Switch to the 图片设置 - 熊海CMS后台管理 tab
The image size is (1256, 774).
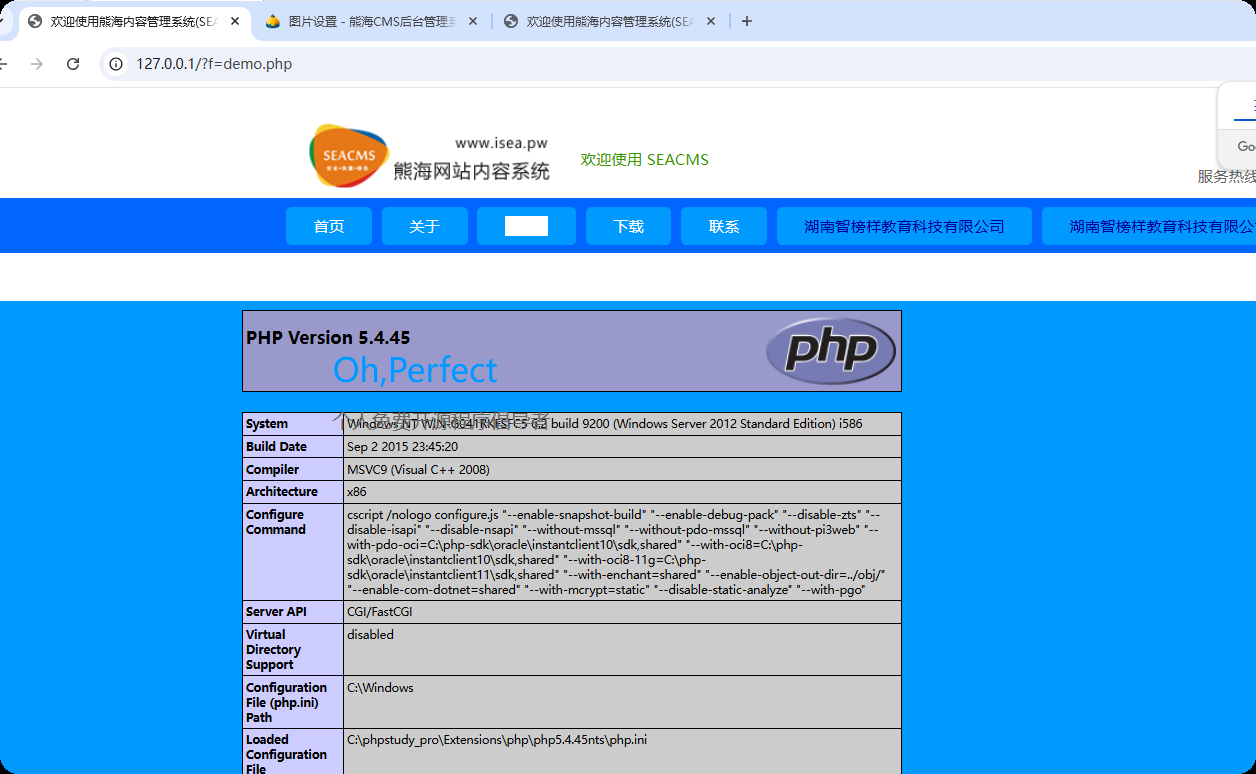370,21
